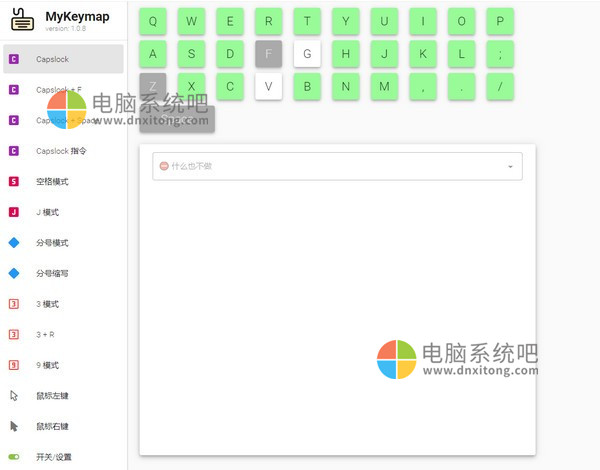This screenshot has height=470, width=600.
Task: Click the gray Space key
Action: pyautogui.click(x=177, y=119)
